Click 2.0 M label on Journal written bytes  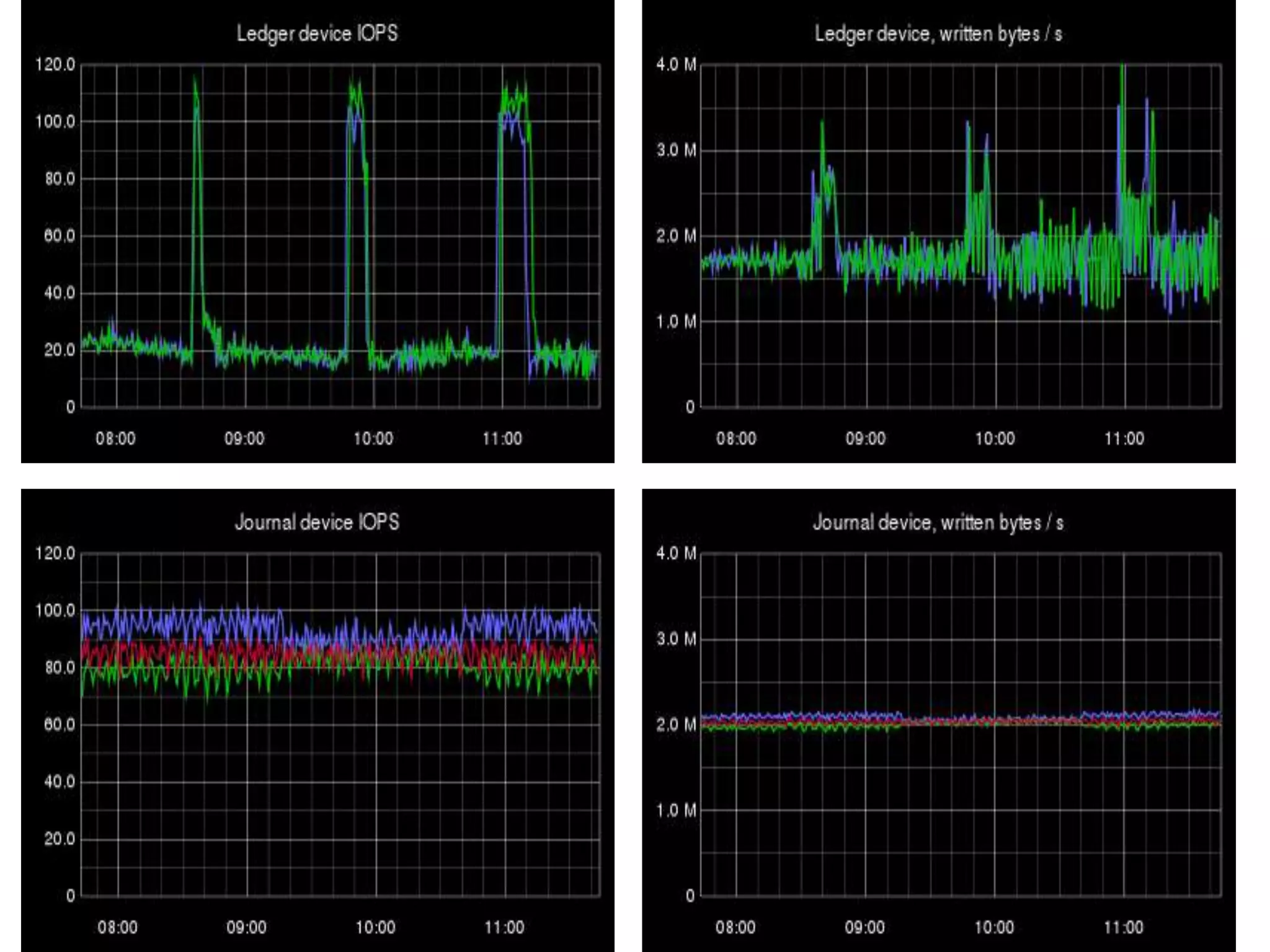[x=676, y=725]
